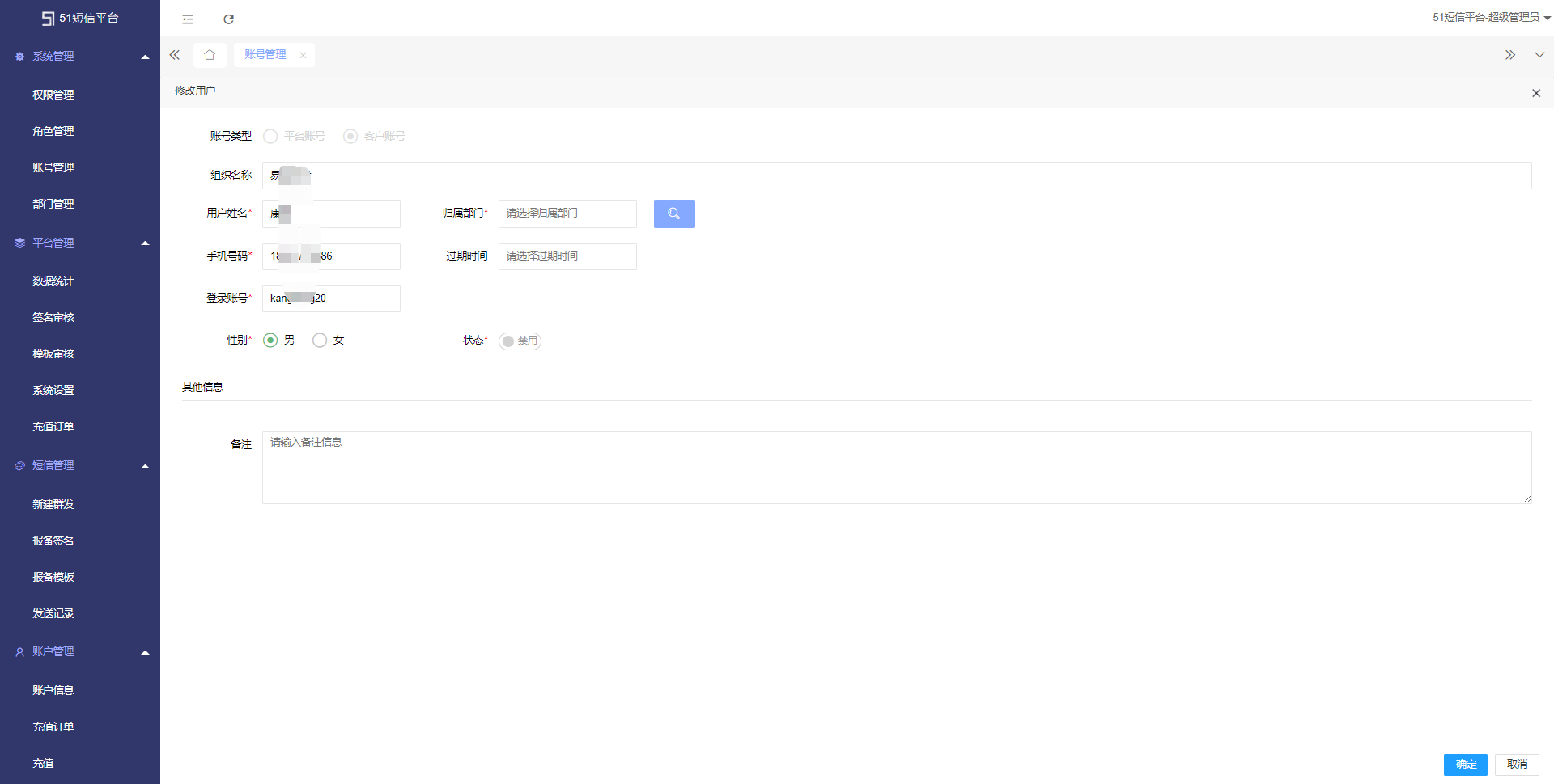Collapse the 账户管理 menu group

point(146,652)
